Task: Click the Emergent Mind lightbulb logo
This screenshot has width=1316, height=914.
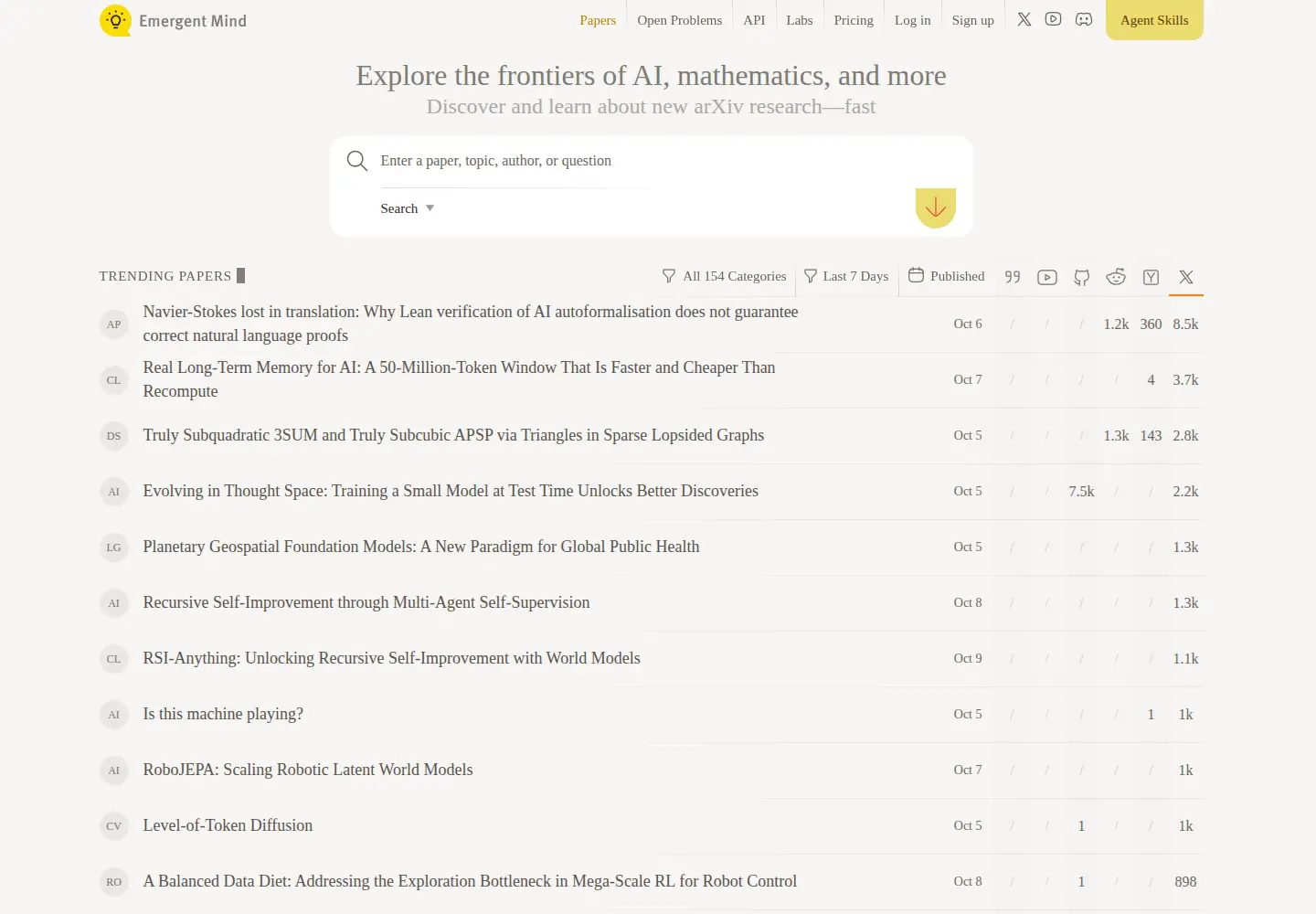Action: 115,20
